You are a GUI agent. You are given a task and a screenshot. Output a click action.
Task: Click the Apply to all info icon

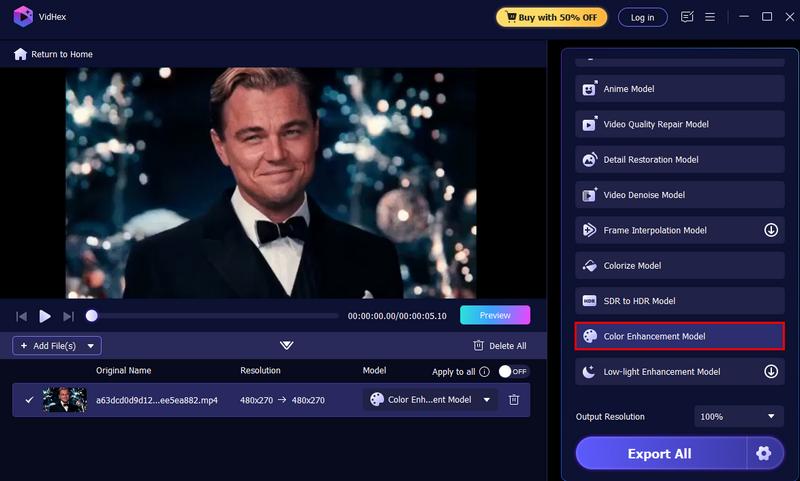pyautogui.click(x=485, y=372)
